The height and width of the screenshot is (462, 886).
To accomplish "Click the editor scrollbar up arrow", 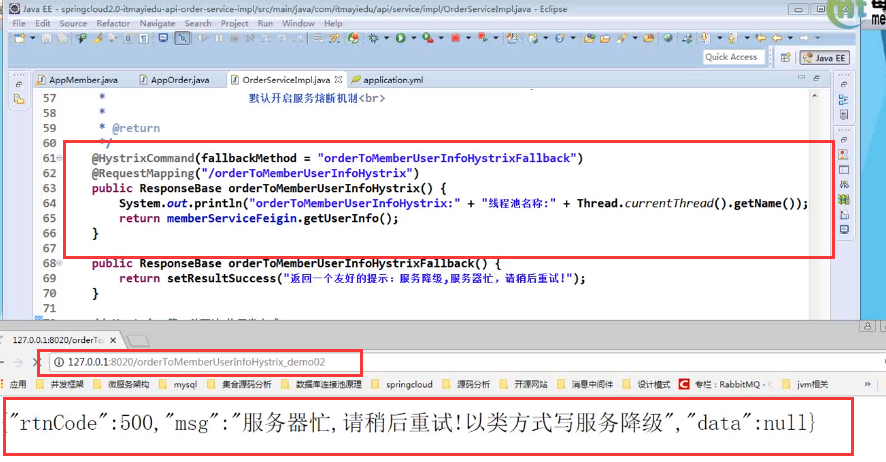I will [815, 96].
